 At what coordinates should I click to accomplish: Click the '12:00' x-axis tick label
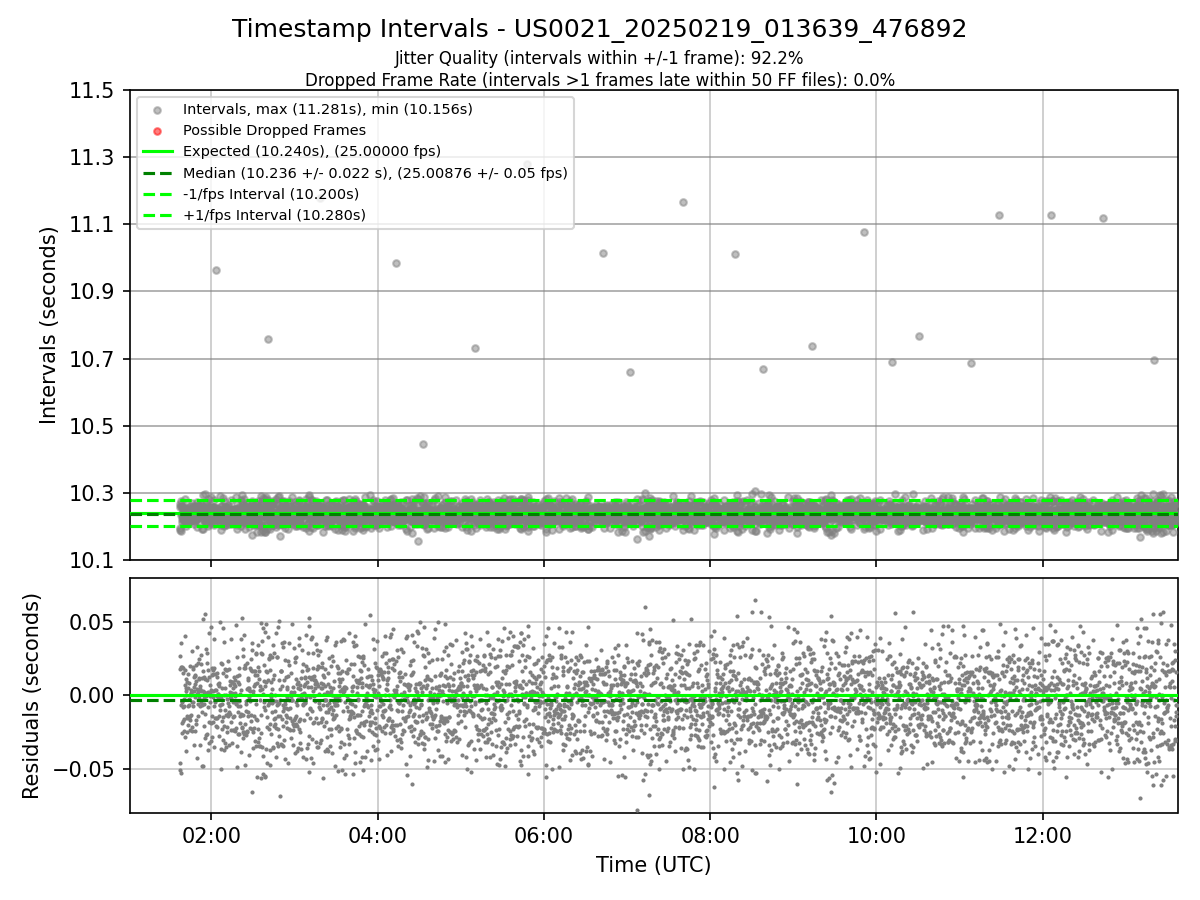(x=1043, y=834)
